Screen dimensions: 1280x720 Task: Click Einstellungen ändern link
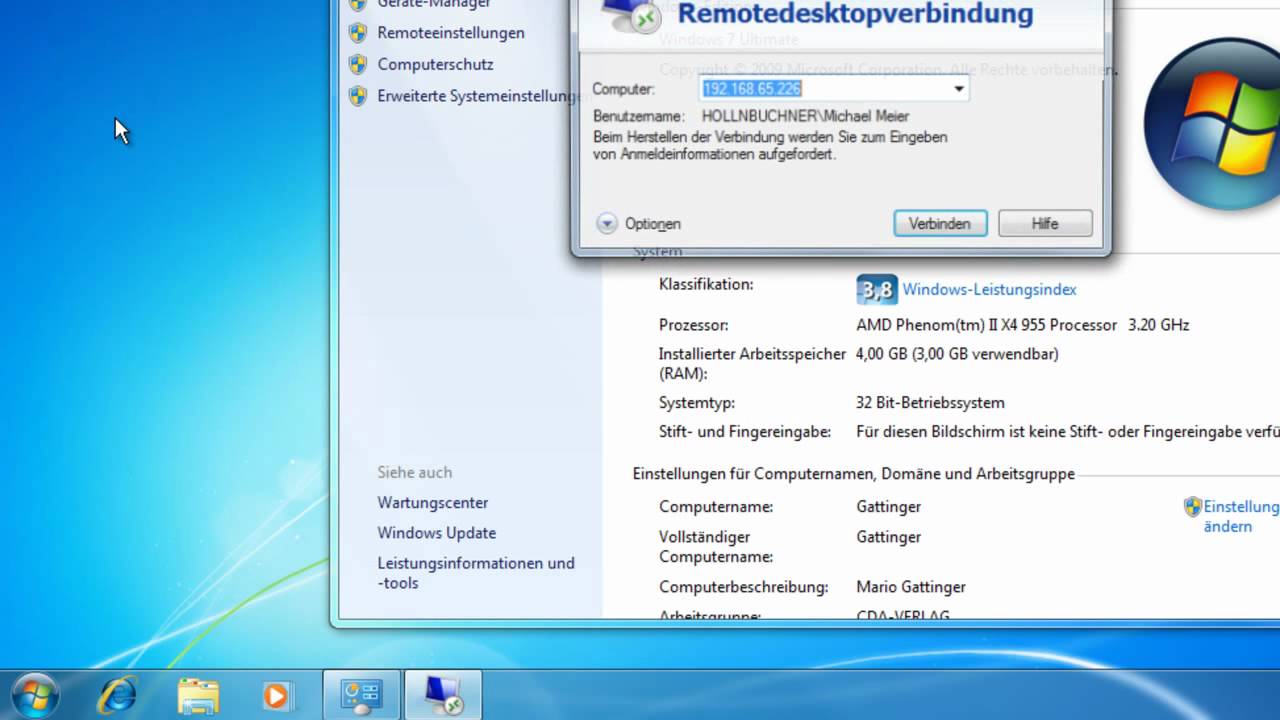pyautogui.click(x=1241, y=516)
